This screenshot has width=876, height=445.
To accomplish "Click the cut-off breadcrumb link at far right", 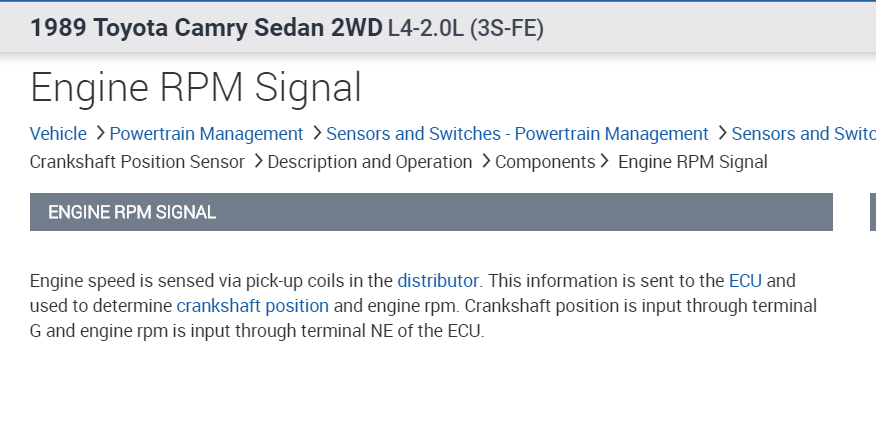I will [803, 134].
